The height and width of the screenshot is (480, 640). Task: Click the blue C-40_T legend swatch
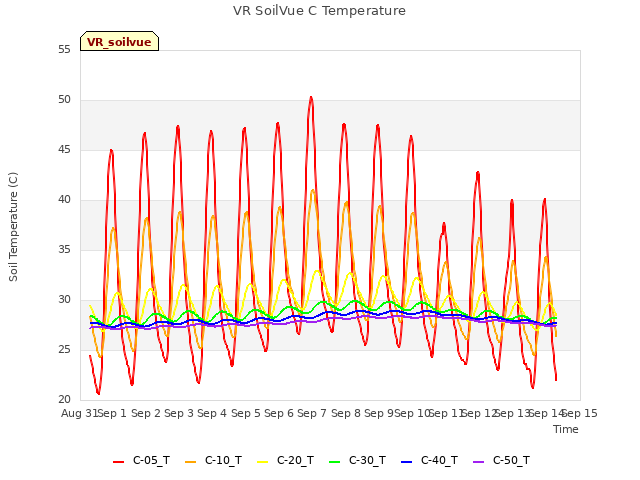pos(407,462)
